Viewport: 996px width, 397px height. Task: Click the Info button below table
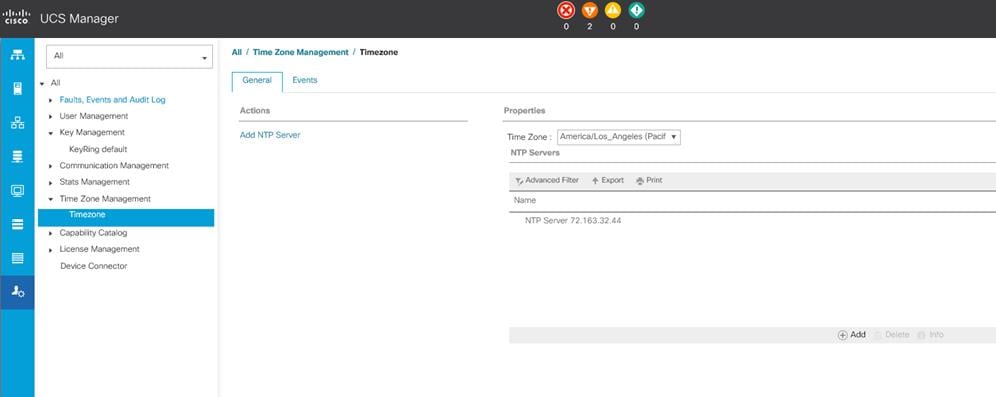pos(931,335)
